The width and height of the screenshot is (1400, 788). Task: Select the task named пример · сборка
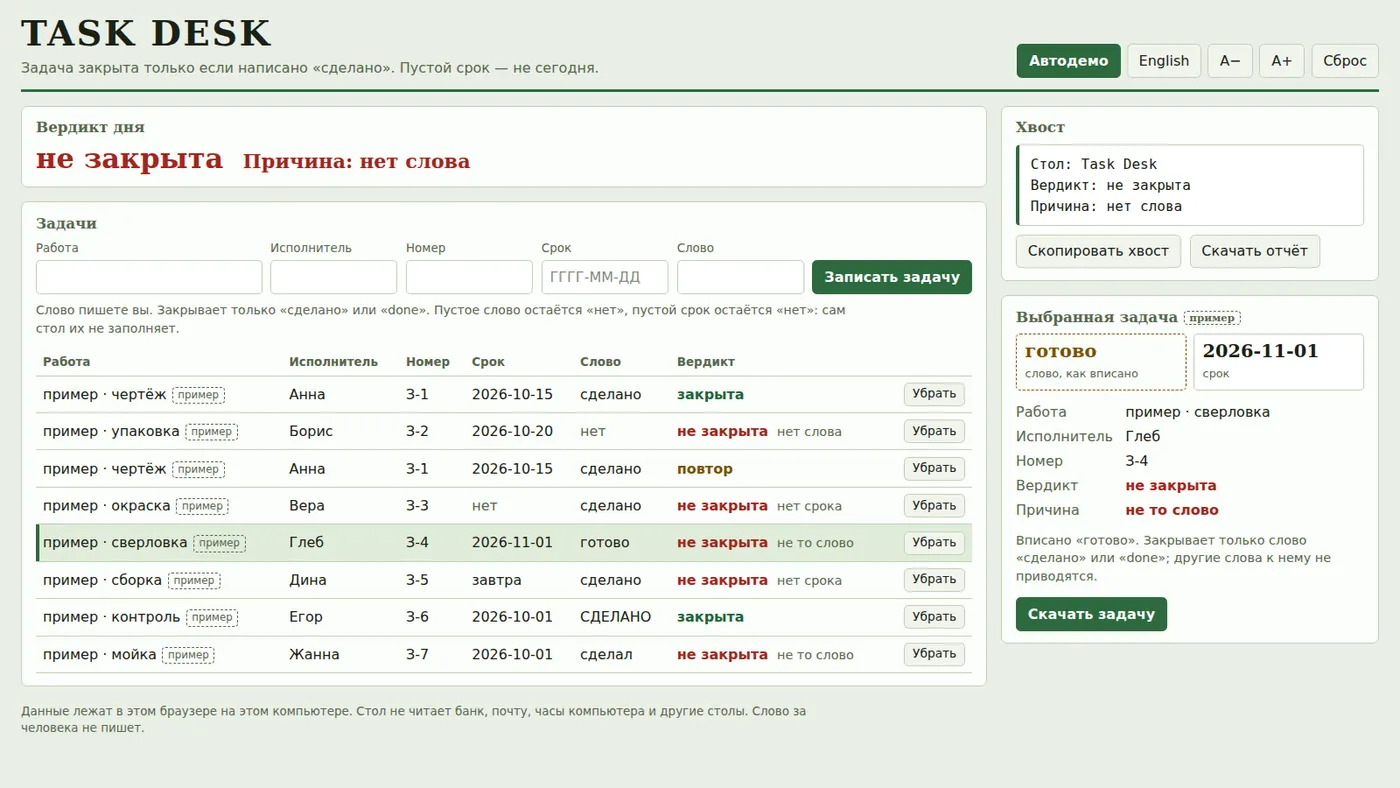103,580
